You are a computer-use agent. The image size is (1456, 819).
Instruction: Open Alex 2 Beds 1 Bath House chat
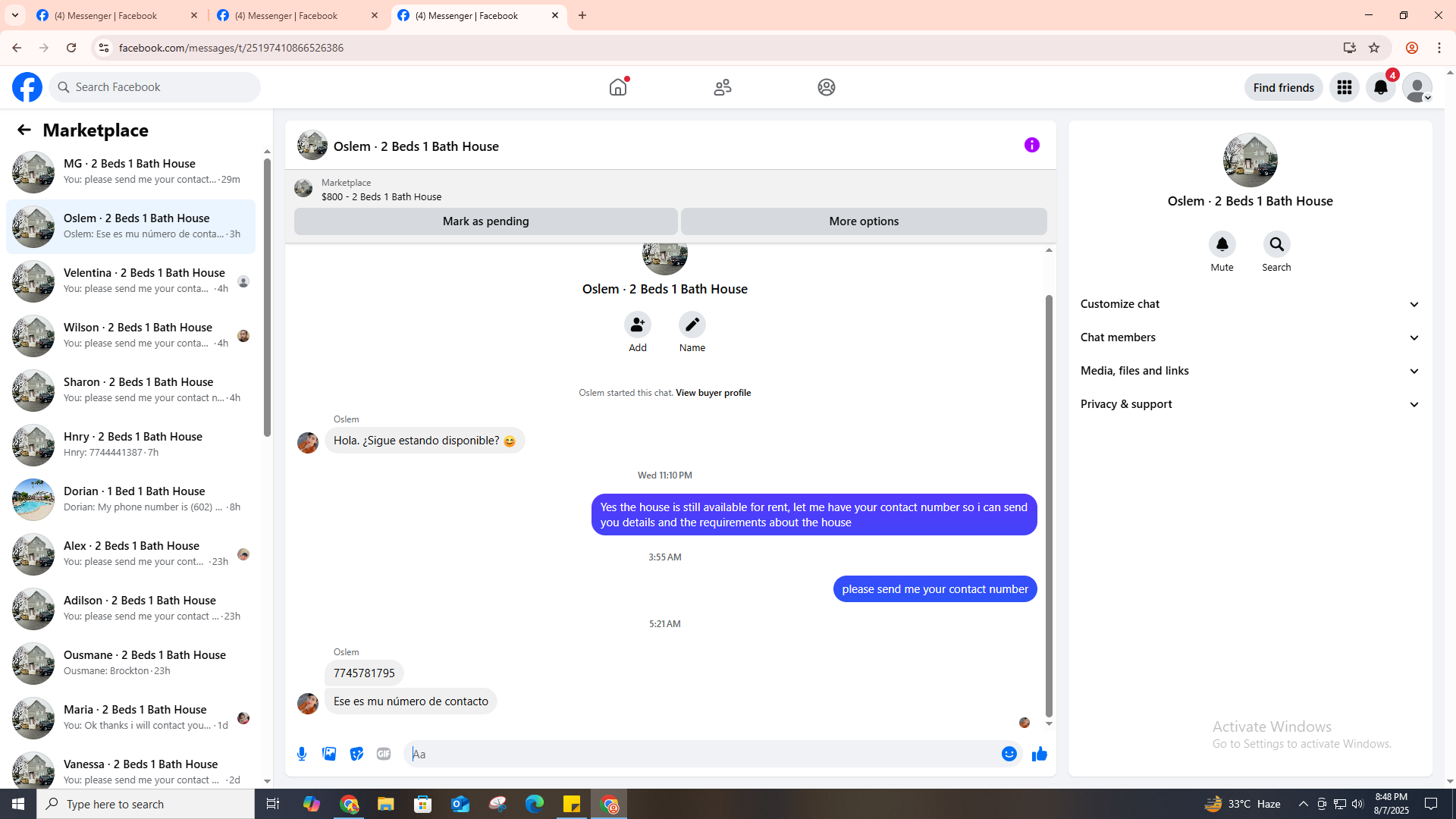pos(130,554)
